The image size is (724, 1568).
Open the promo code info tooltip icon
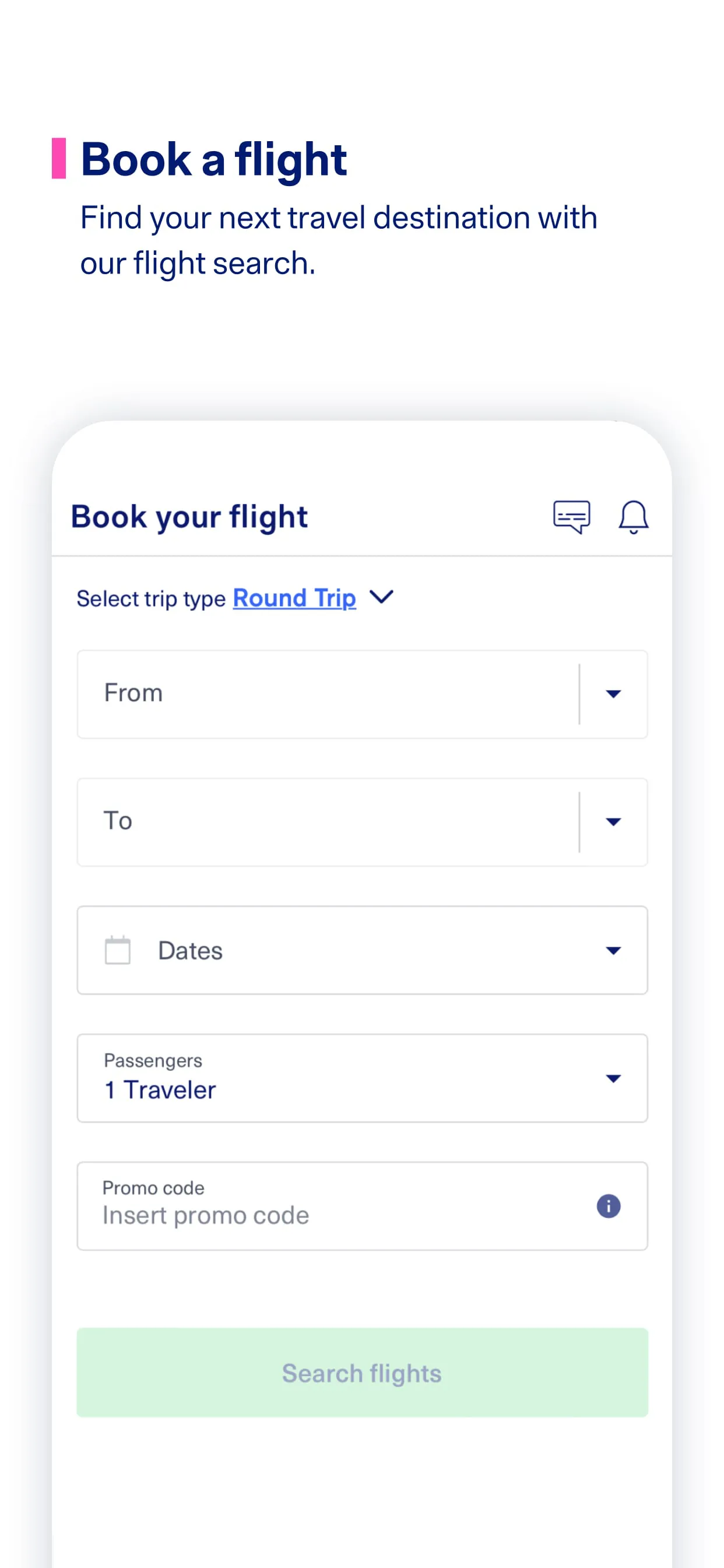click(x=609, y=1205)
